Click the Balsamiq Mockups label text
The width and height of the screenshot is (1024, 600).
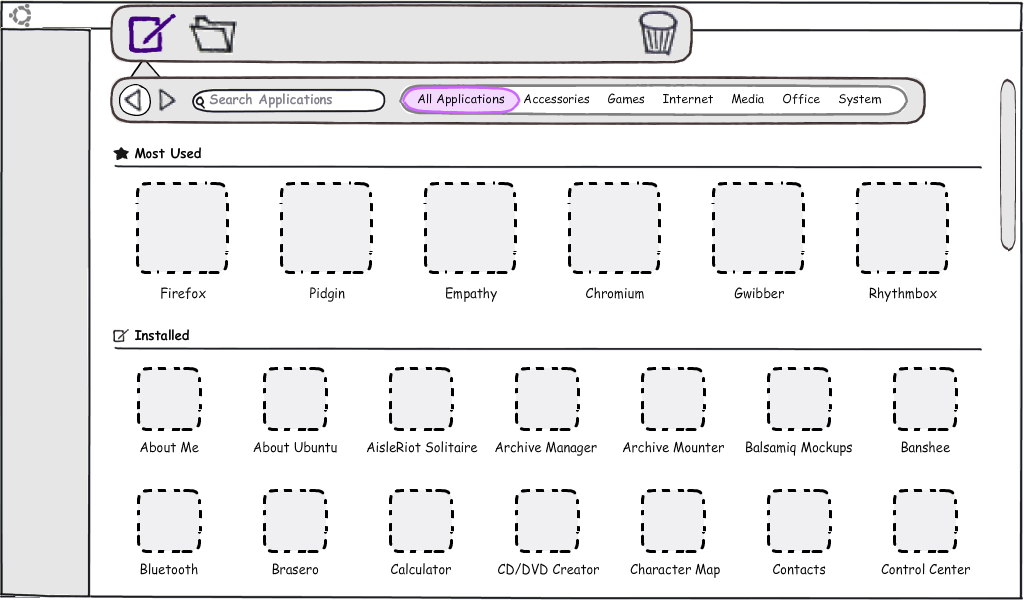tap(799, 448)
